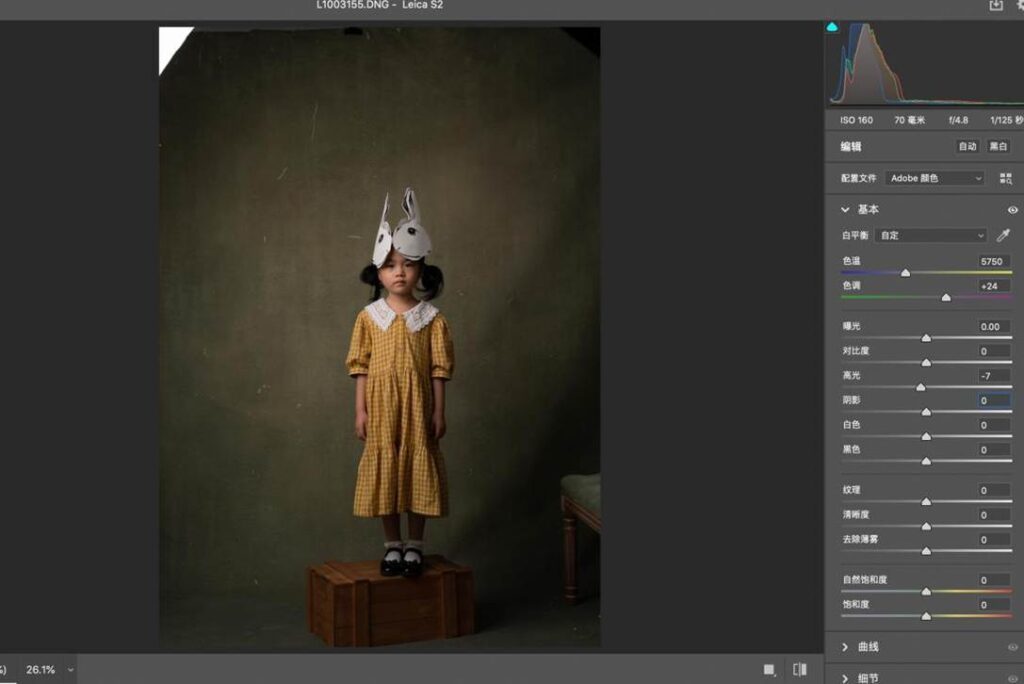Image resolution: width=1024 pixels, height=684 pixels.
Task: Open the 白平衡 dropdown
Action: (930, 235)
